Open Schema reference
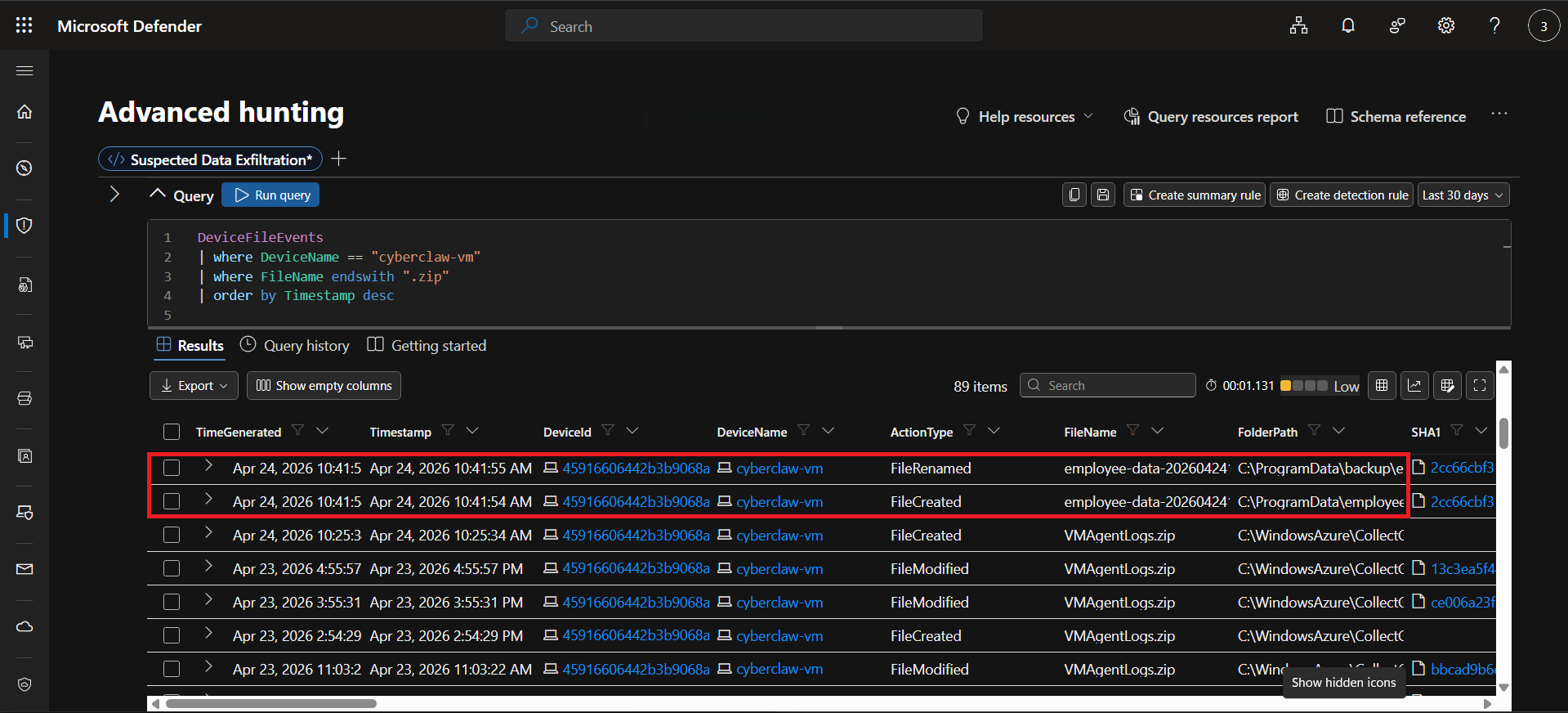Screen dimensions: 1568x713 click(x=1396, y=117)
